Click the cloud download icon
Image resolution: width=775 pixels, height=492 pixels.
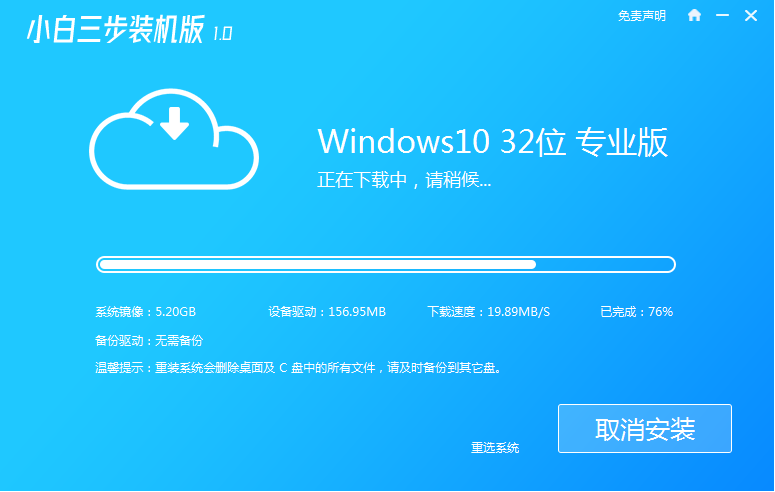pyautogui.click(x=174, y=139)
